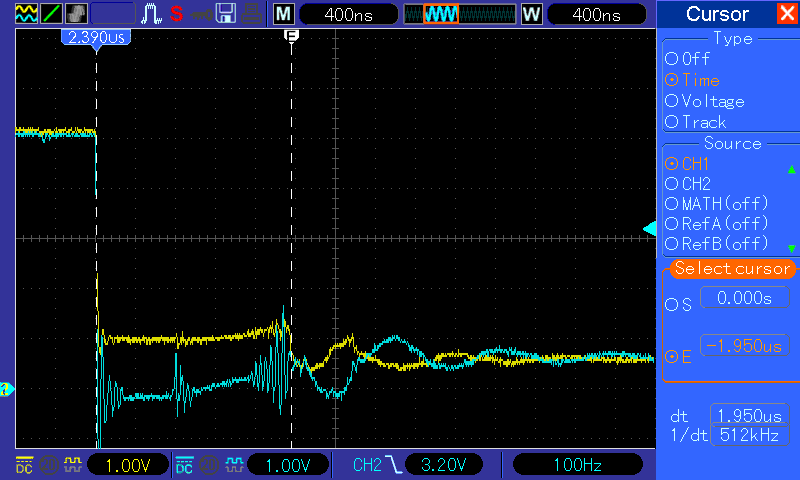The width and height of the screenshot is (800, 480).
Task: Close the Cursor panel with red X
Action: tap(787, 14)
